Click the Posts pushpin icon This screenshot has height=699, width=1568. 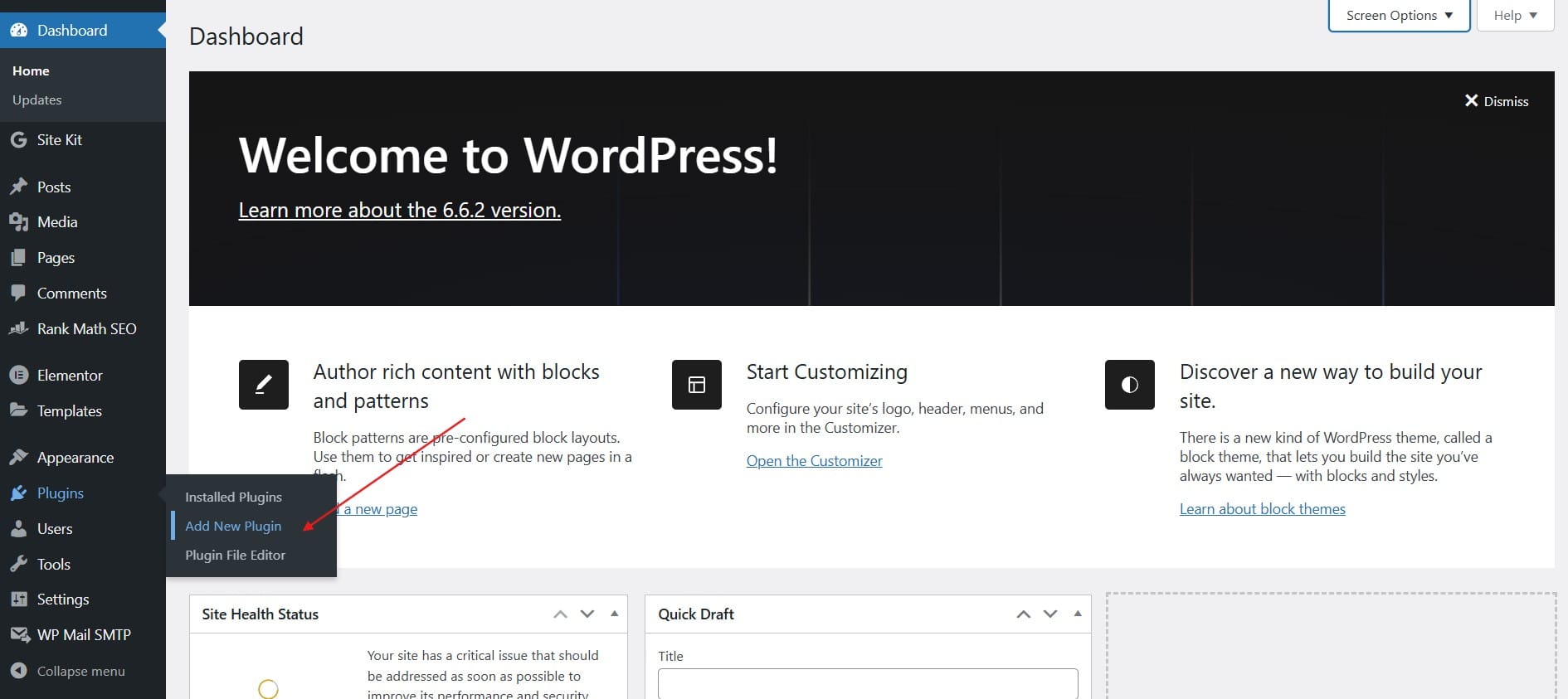(18, 187)
